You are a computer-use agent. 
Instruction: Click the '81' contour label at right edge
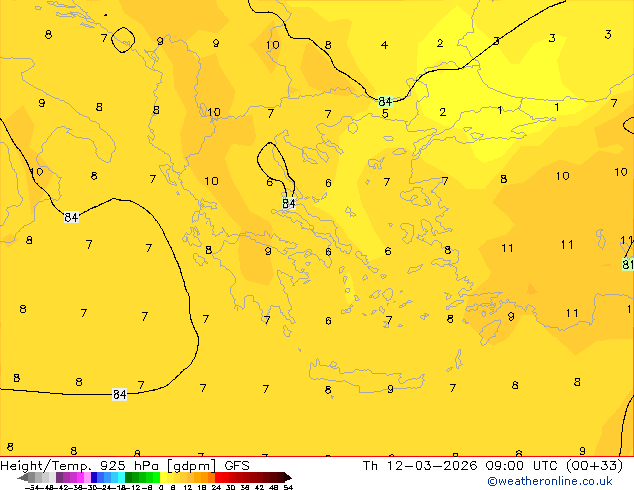[x=628, y=264]
